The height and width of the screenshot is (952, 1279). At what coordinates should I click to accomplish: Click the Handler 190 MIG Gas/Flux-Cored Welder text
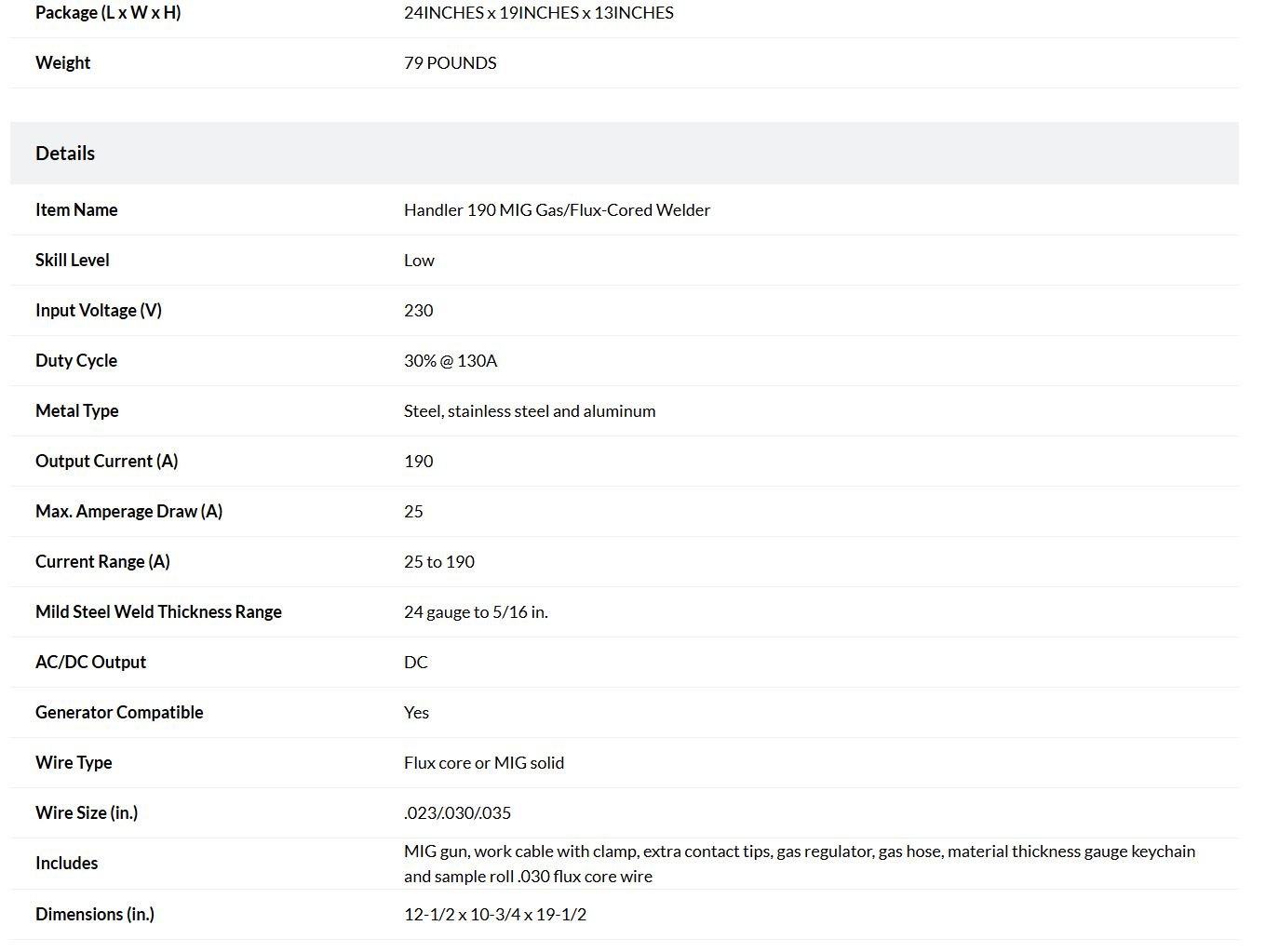click(x=557, y=209)
